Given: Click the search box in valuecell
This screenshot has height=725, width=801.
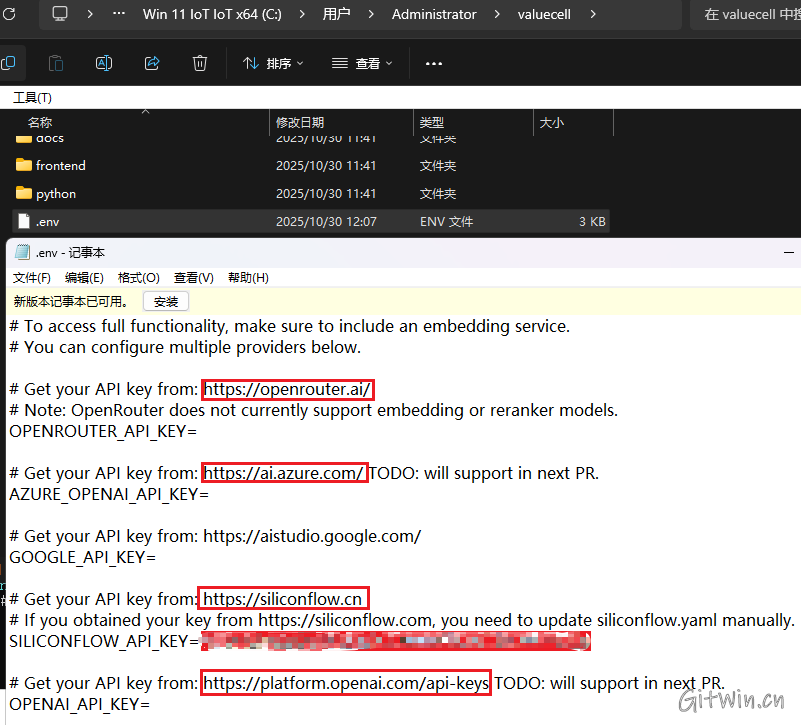Looking at the screenshot, I should click(x=745, y=14).
